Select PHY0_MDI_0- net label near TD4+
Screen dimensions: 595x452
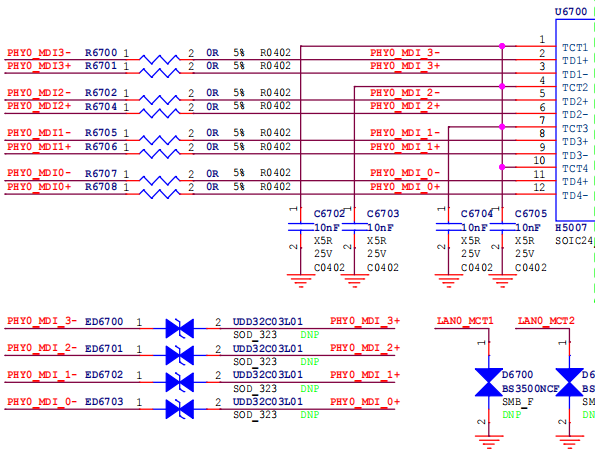[x=405, y=173]
